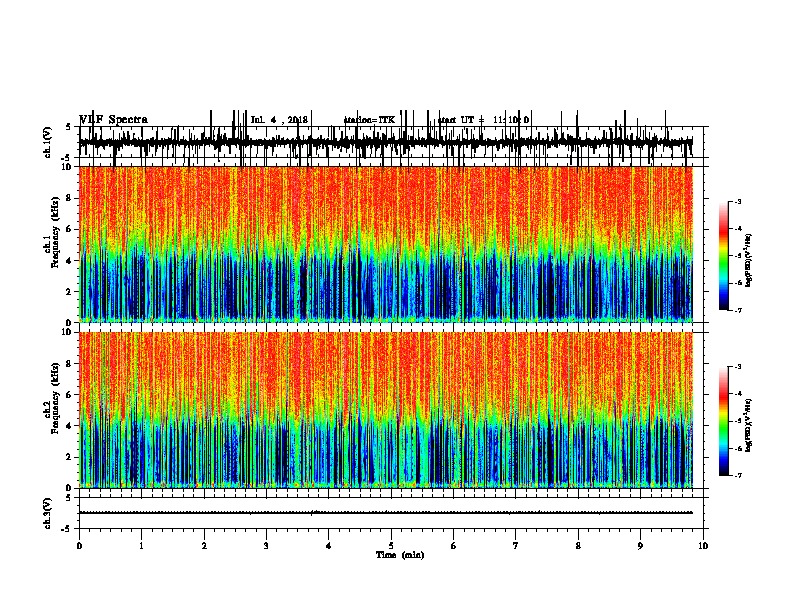Select the "Jul 4, 2018" date text
The height and width of the screenshot is (612, 792).
279,120
